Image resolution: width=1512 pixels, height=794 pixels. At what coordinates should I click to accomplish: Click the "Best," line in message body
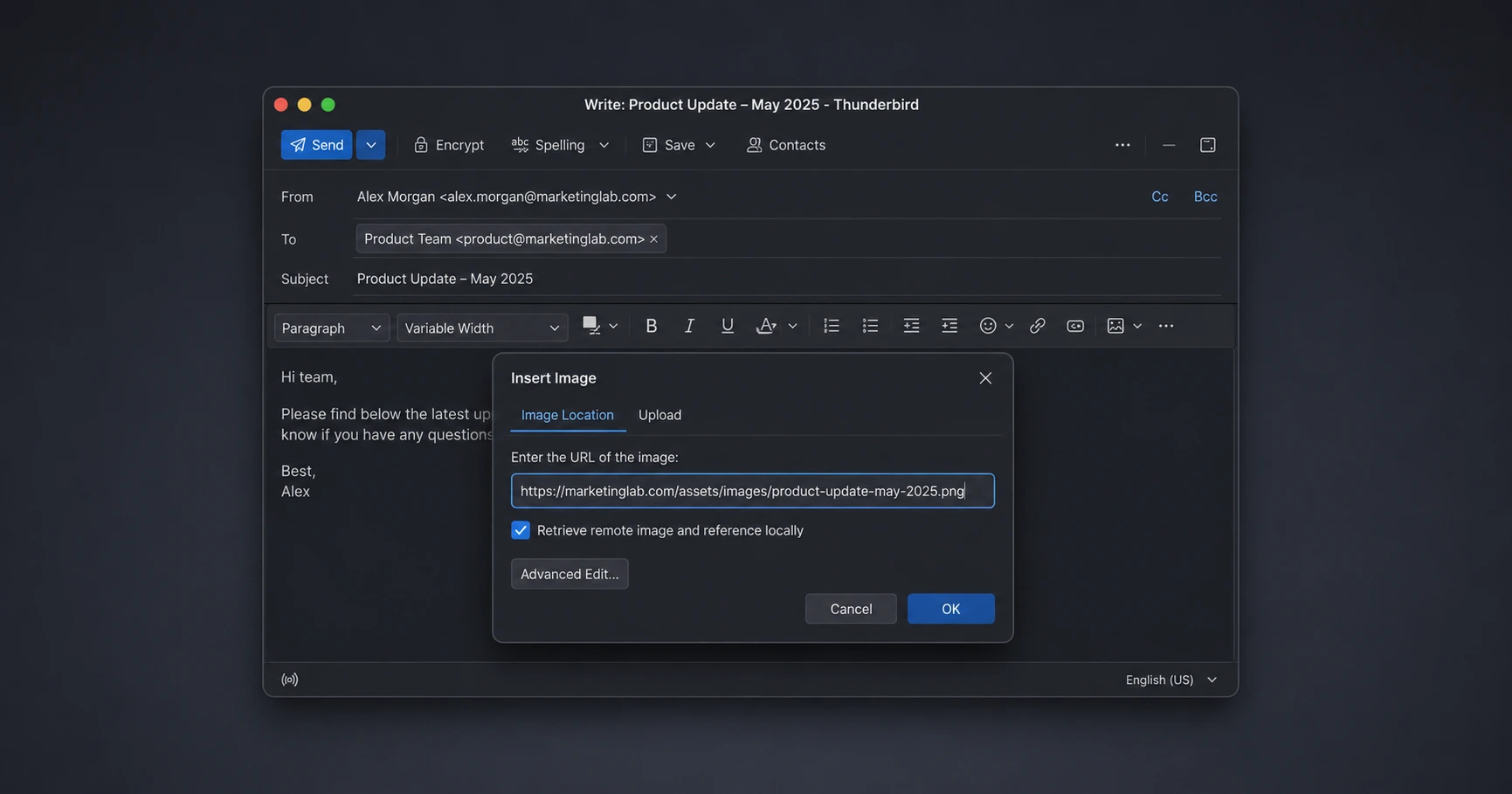coord(299,471)
